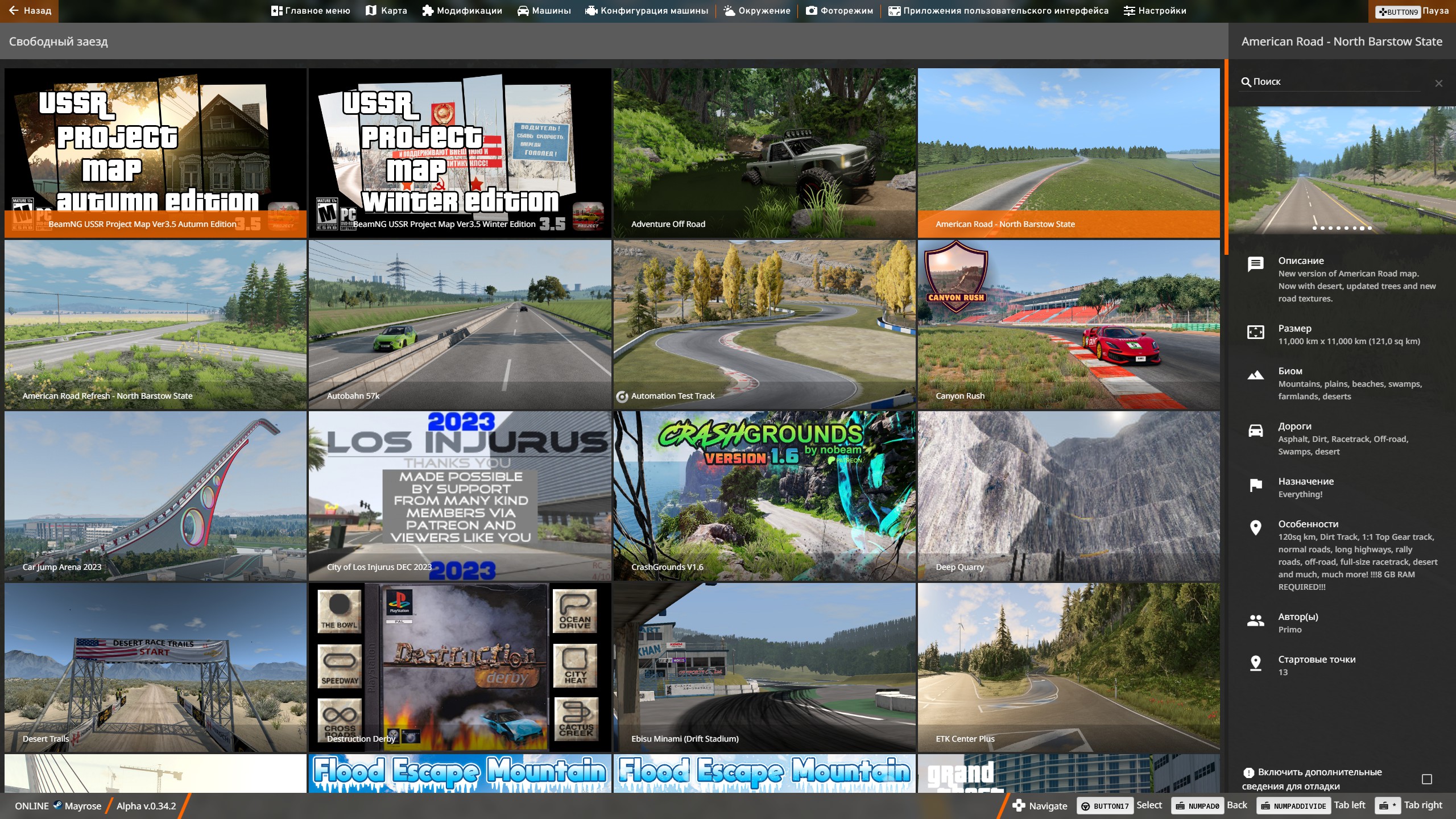Open the Машины menu item
1456x819 pixels.
[x=544, y=11]
